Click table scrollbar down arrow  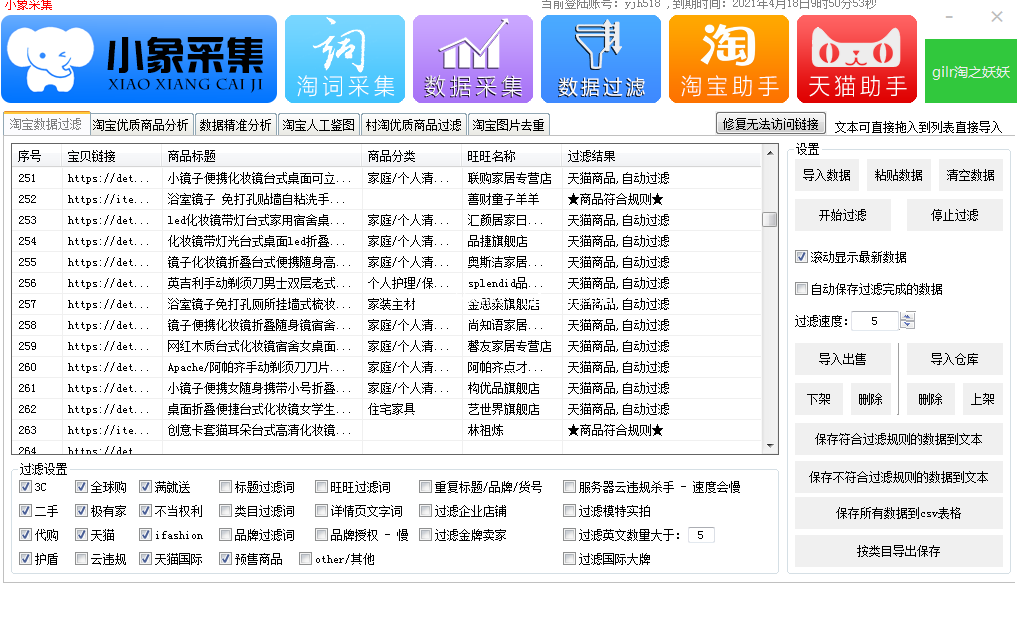[x=770, y=446]
